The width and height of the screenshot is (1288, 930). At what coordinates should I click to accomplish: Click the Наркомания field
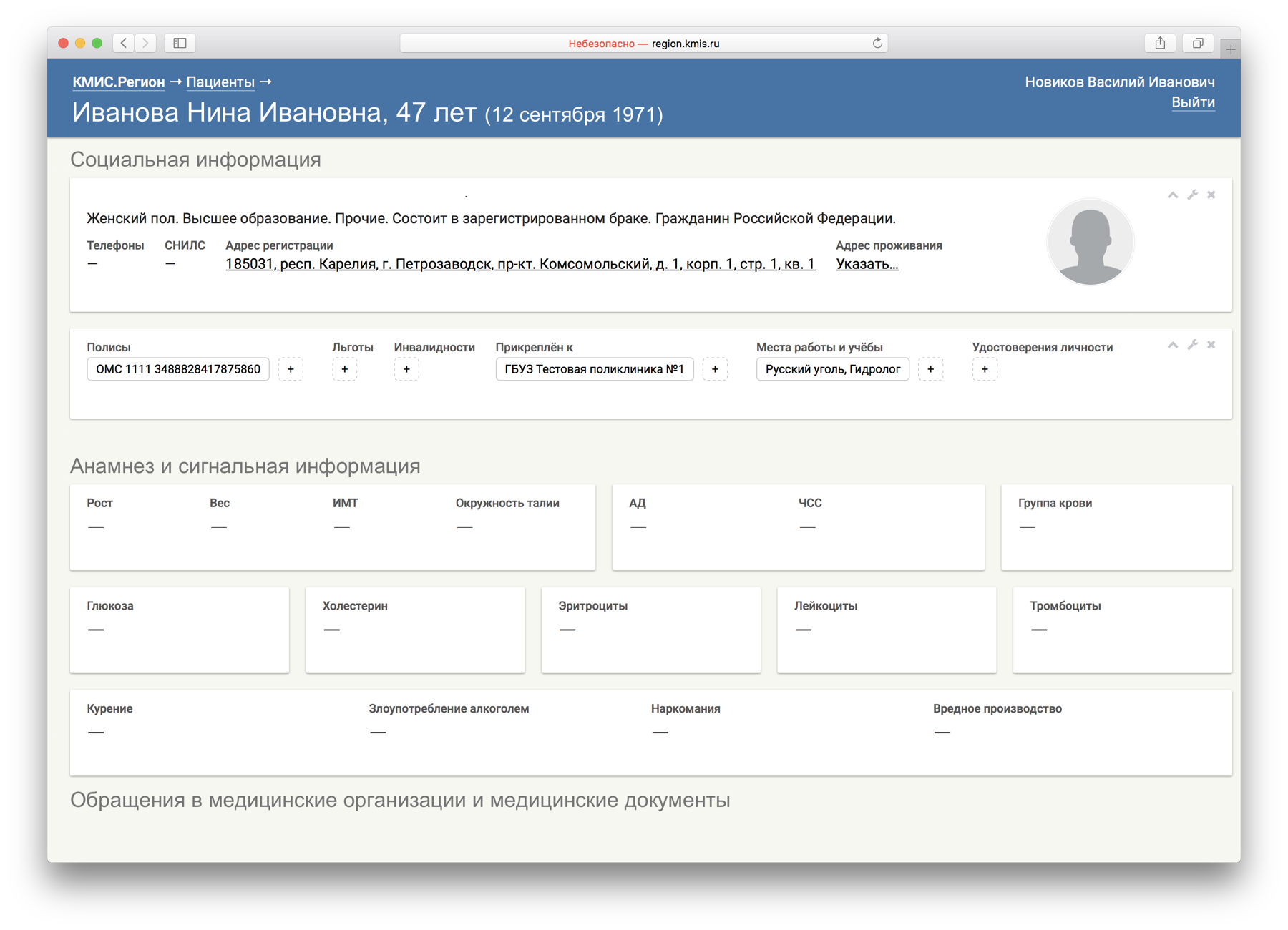tap(686, 720)
